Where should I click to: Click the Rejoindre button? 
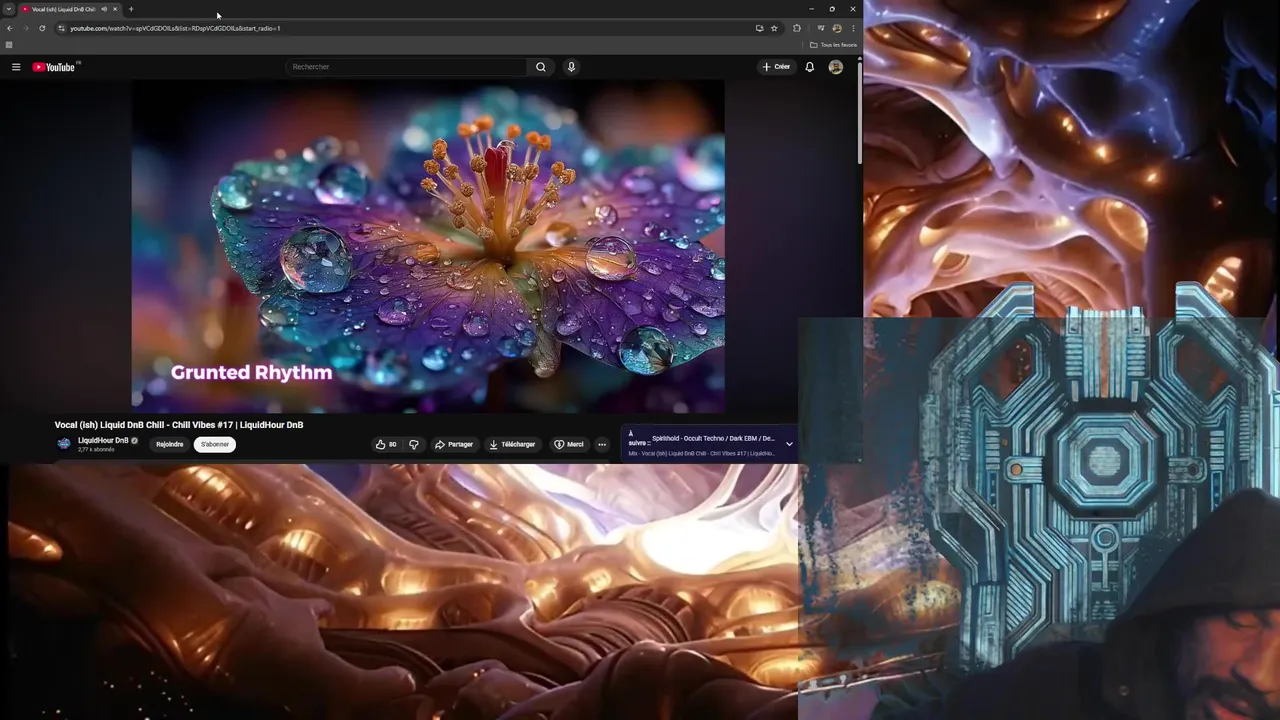pyautogui.click(x=170, y=444)
